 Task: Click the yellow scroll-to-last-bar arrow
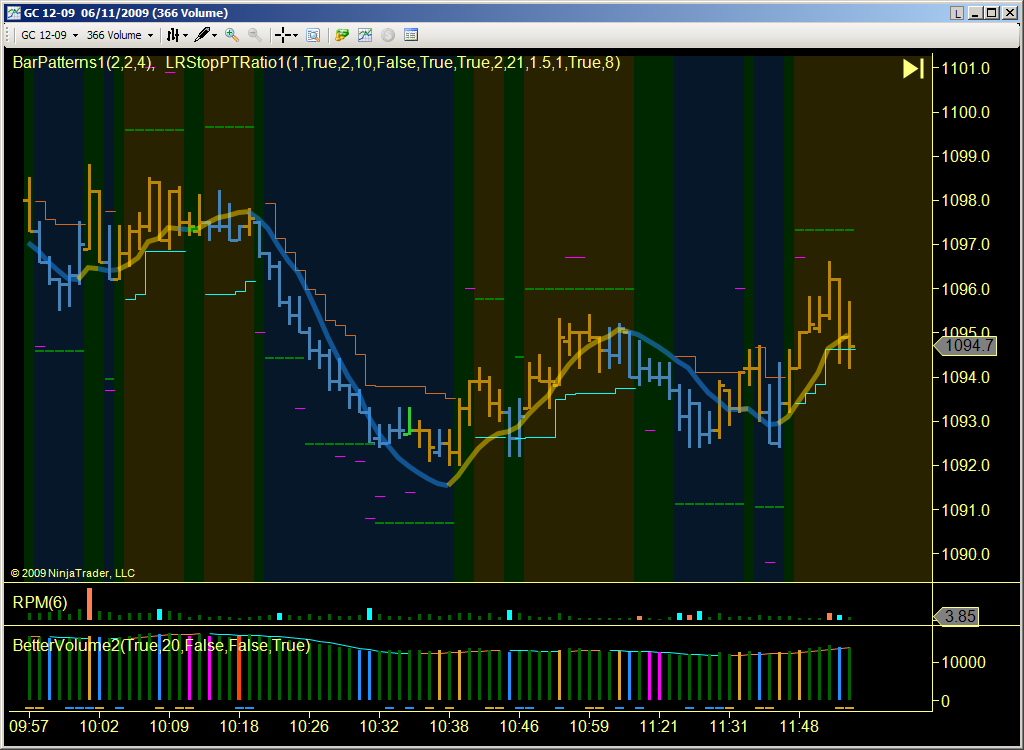tap(913, 69)
